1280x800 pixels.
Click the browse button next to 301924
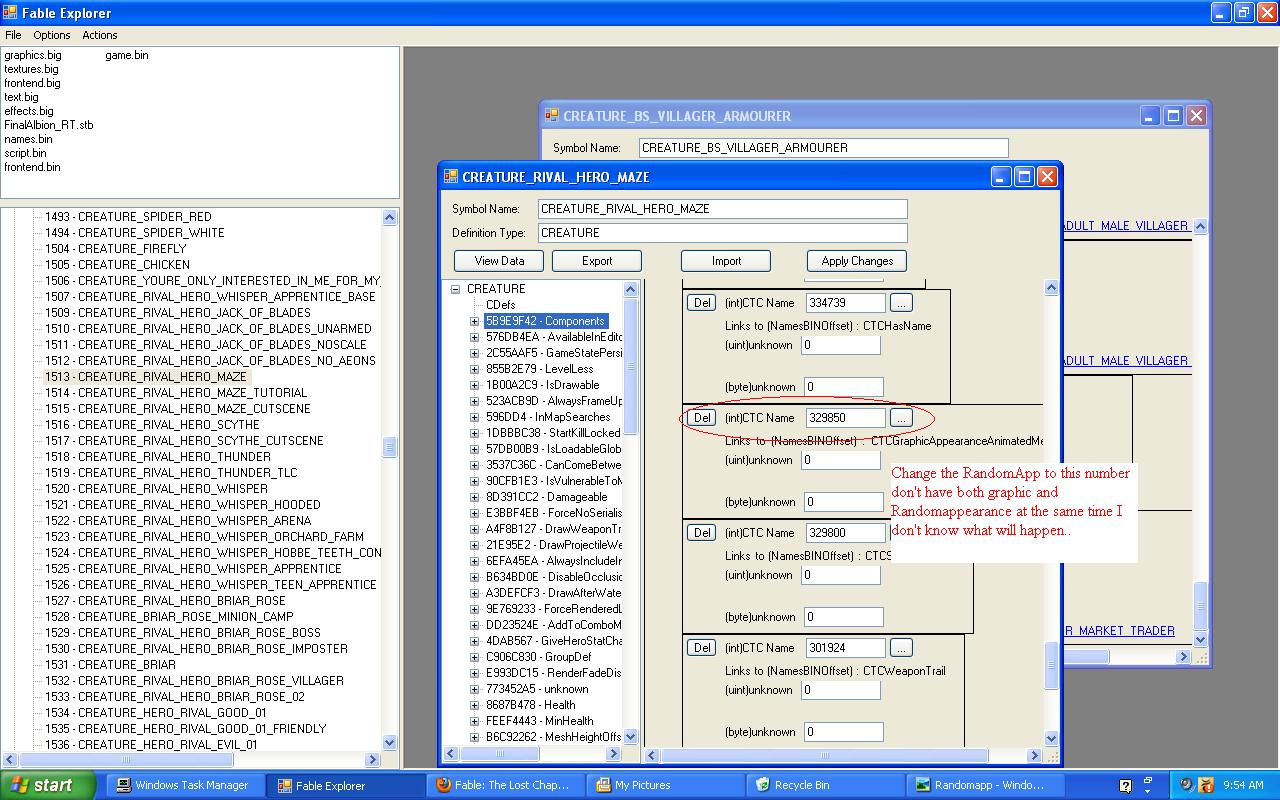(900, 648)
